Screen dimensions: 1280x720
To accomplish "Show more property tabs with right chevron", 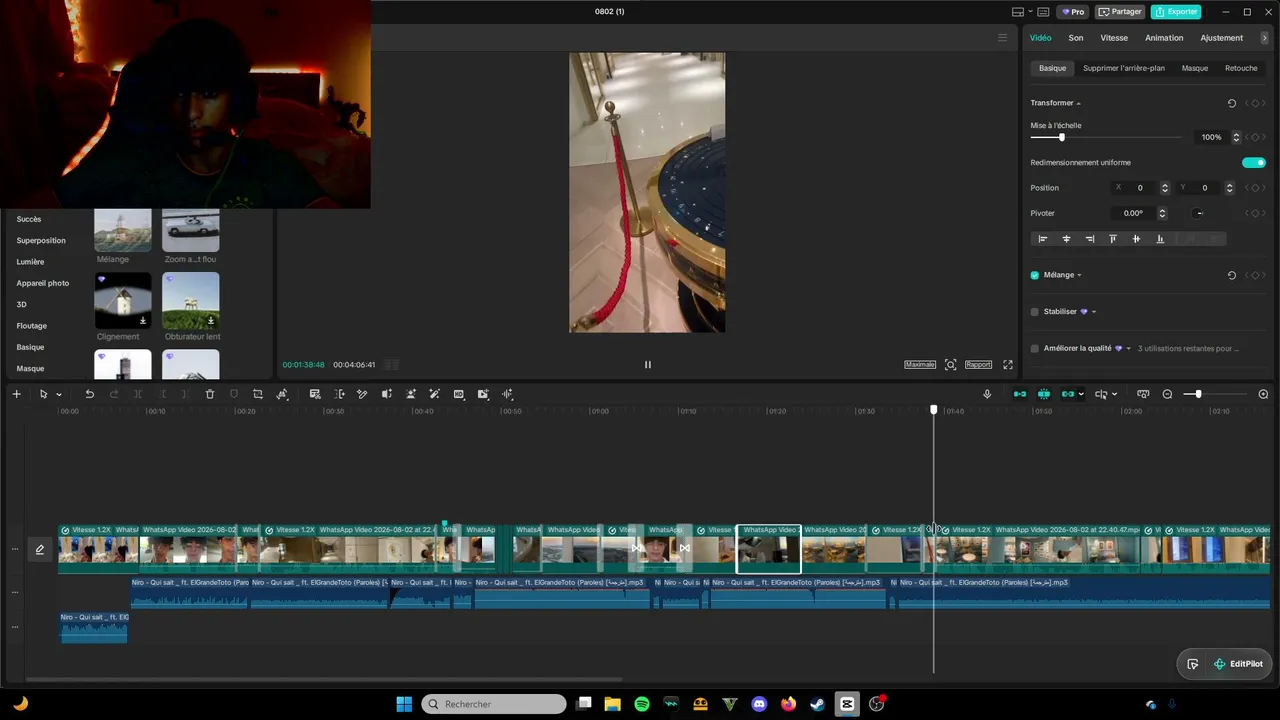I will click(1264, 38).
